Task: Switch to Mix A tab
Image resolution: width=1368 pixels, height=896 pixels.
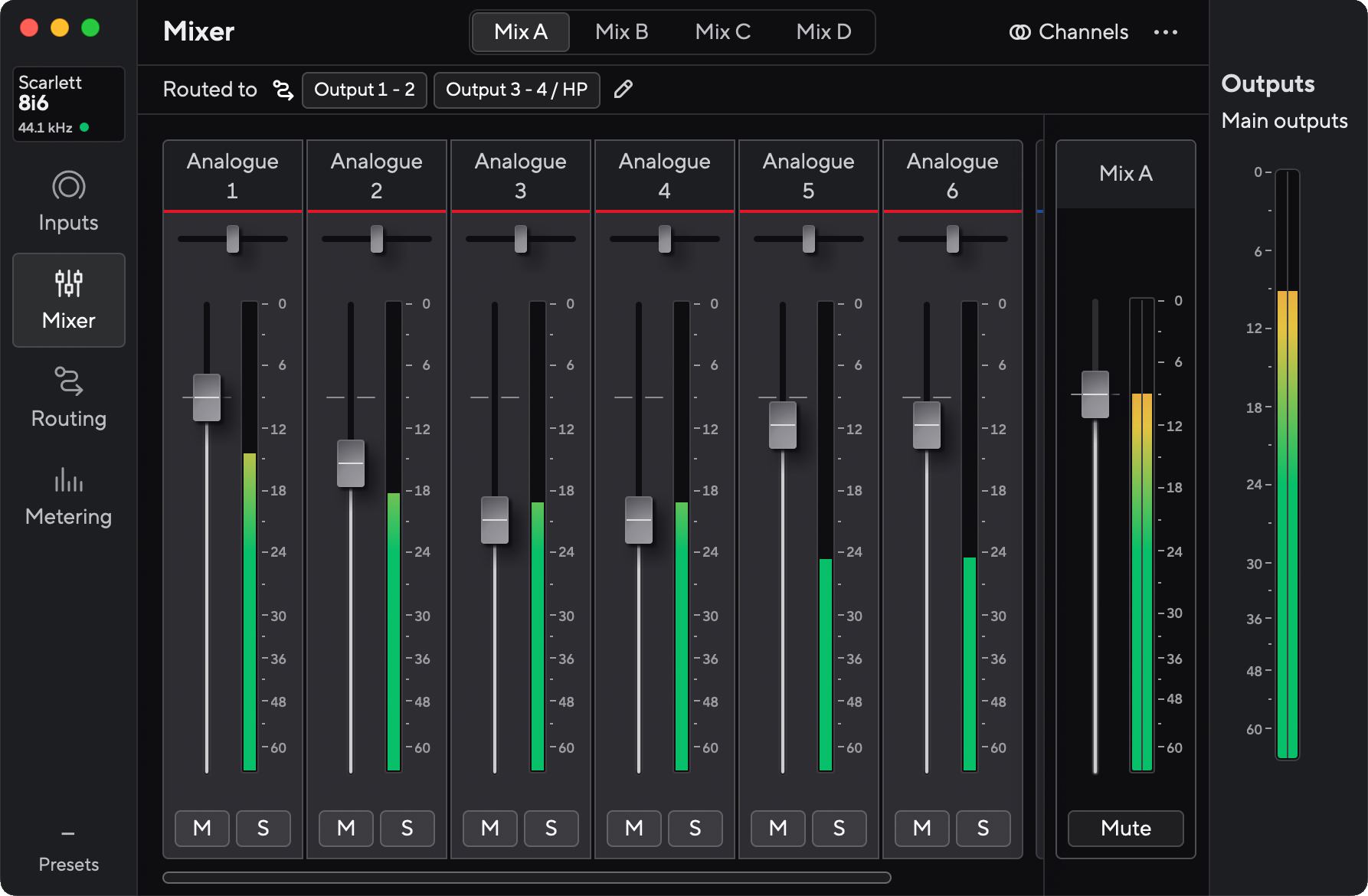Action: (521, 32)
